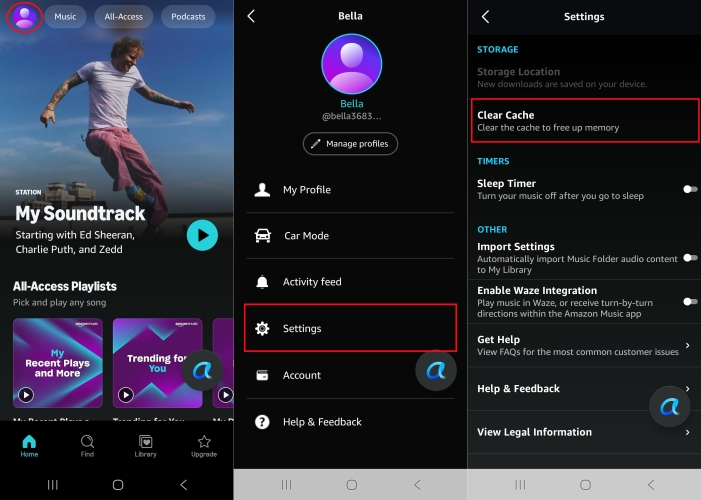Image resolution: width=701 pixels, height=500 pixels.
Task: Tap Help & Feedback title in Settings
Action: click(x=518, y=389)
